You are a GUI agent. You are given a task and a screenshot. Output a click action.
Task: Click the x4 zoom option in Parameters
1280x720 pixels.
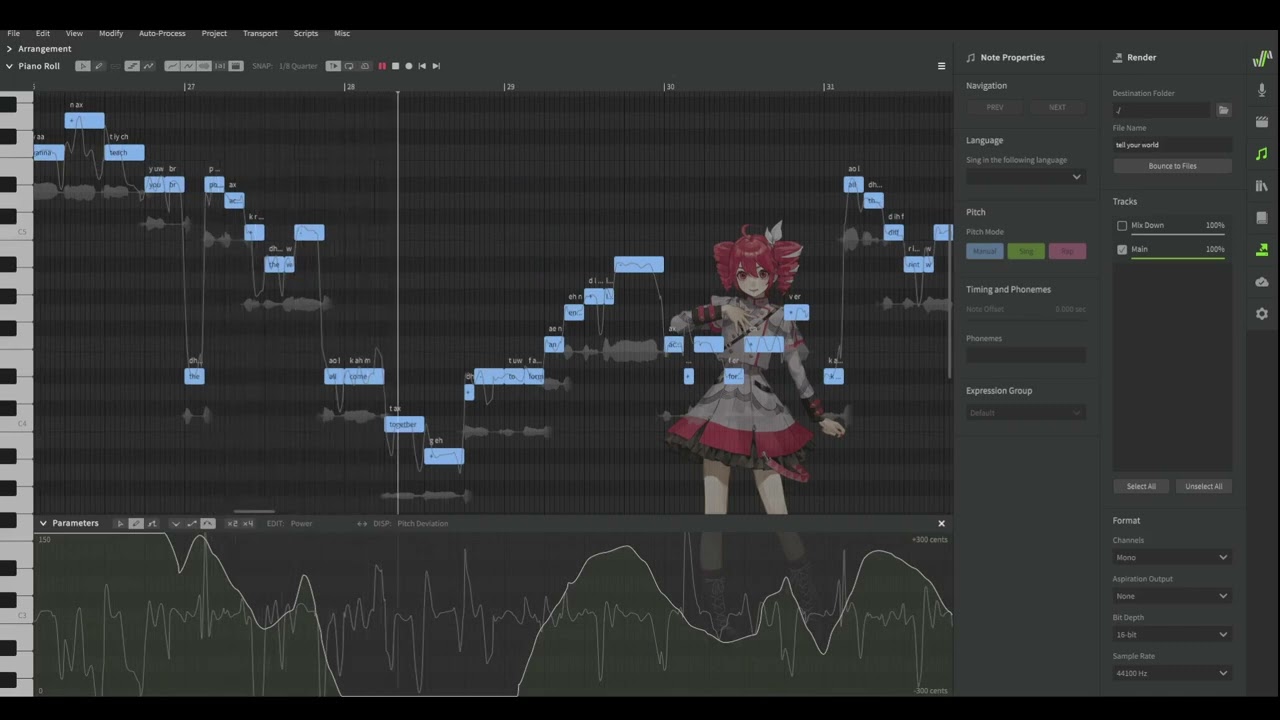pyautogui.click(x=248, y=523)
